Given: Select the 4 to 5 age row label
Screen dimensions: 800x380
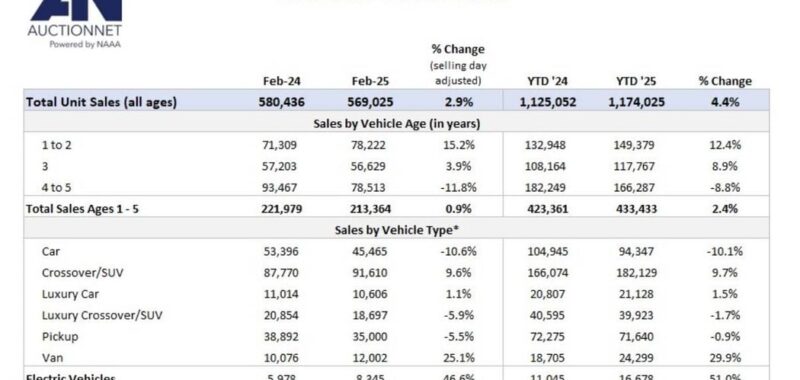Looking at the screenshot, I should pyautogui.click(x=57, y=188).
